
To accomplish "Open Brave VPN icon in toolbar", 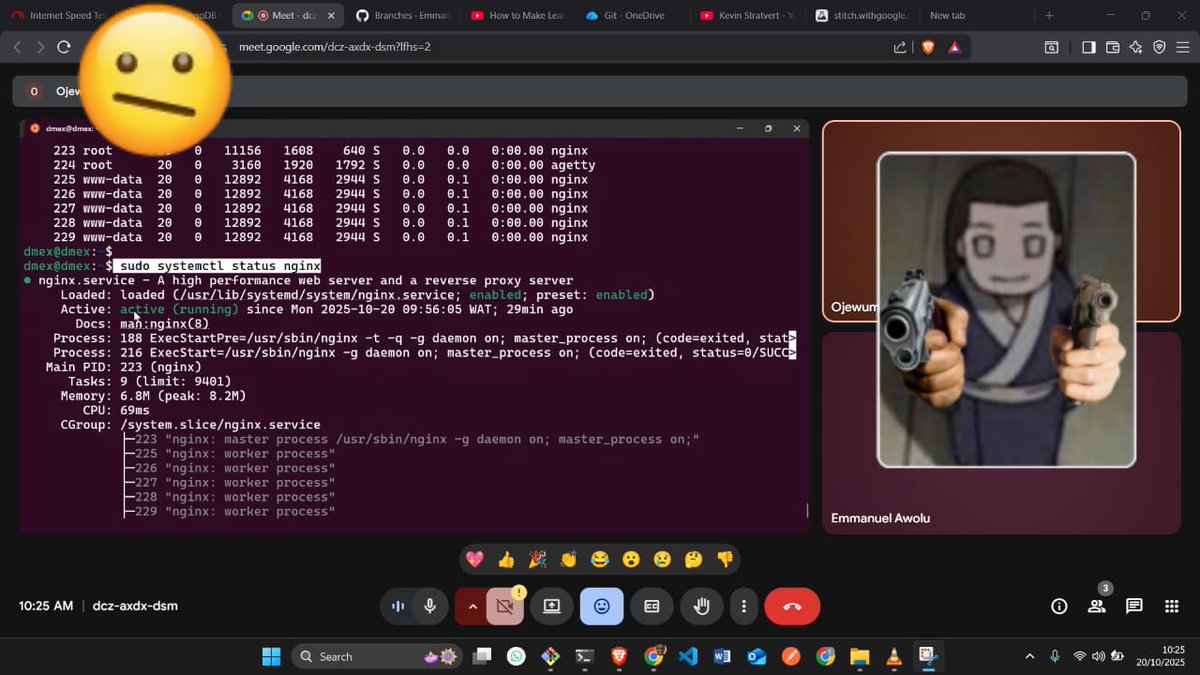I will pyautogui.click(x=1160, y=47).
